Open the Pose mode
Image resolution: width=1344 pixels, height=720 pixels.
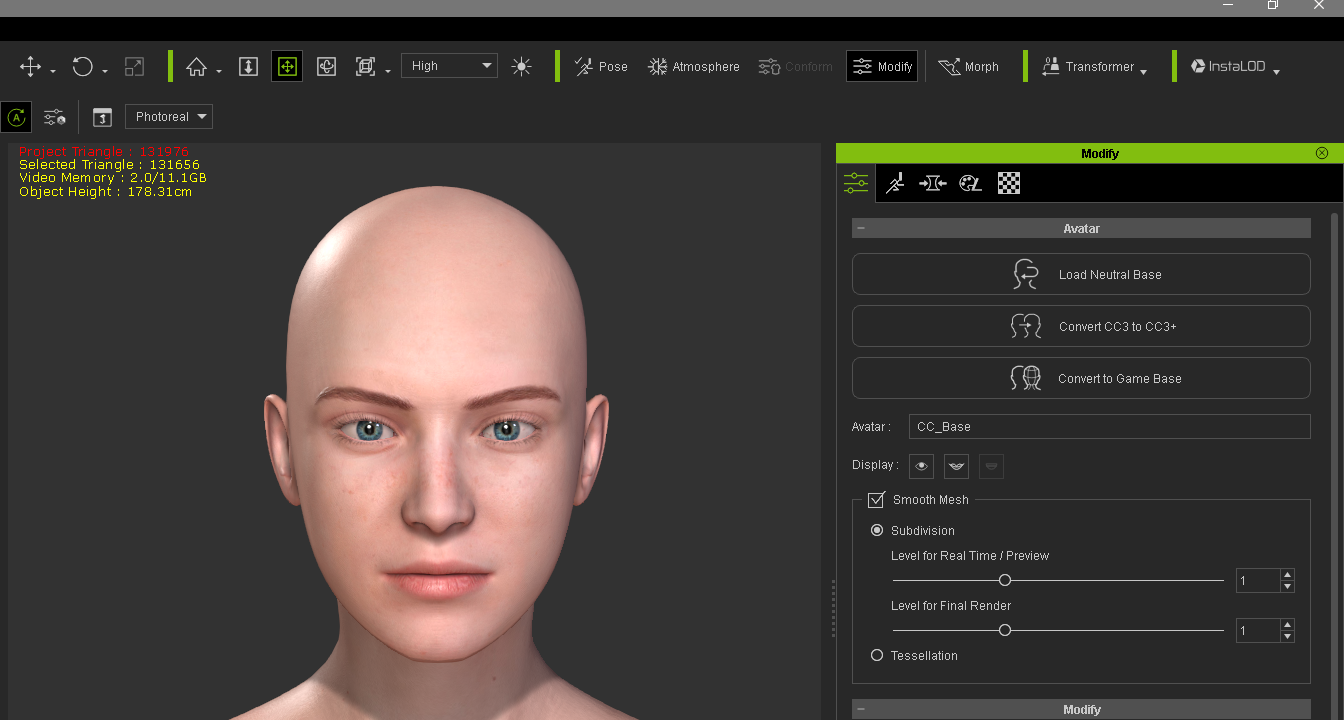tap(601, 67)
